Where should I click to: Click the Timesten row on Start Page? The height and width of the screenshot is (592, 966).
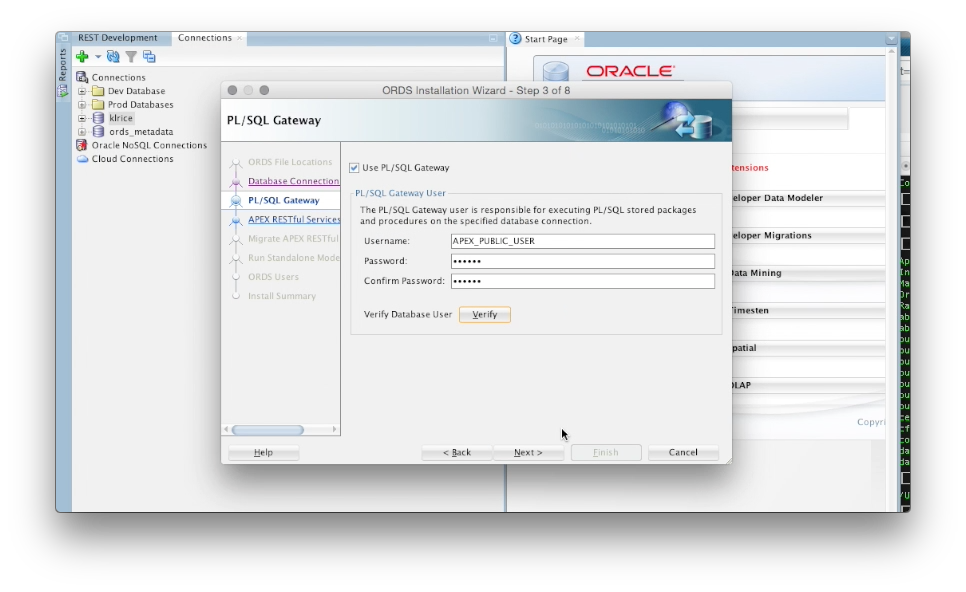(x=807, y=310)
